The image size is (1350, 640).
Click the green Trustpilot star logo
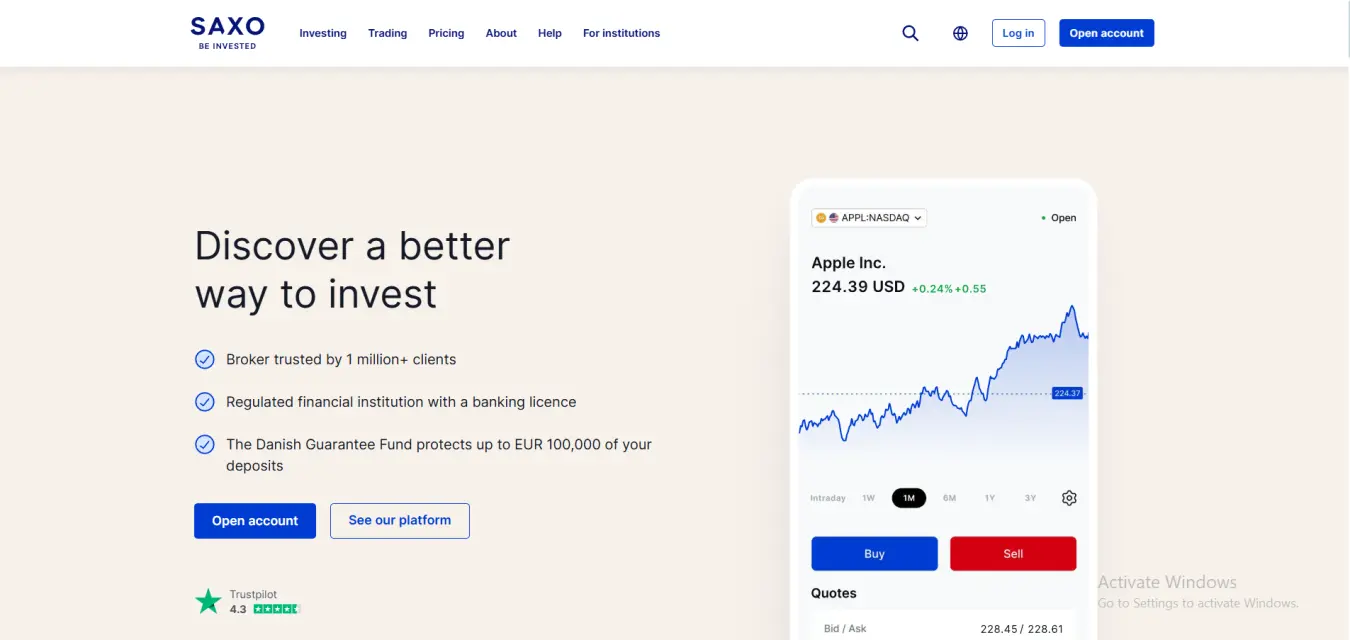pyautogui.click(x=208, y=601)
